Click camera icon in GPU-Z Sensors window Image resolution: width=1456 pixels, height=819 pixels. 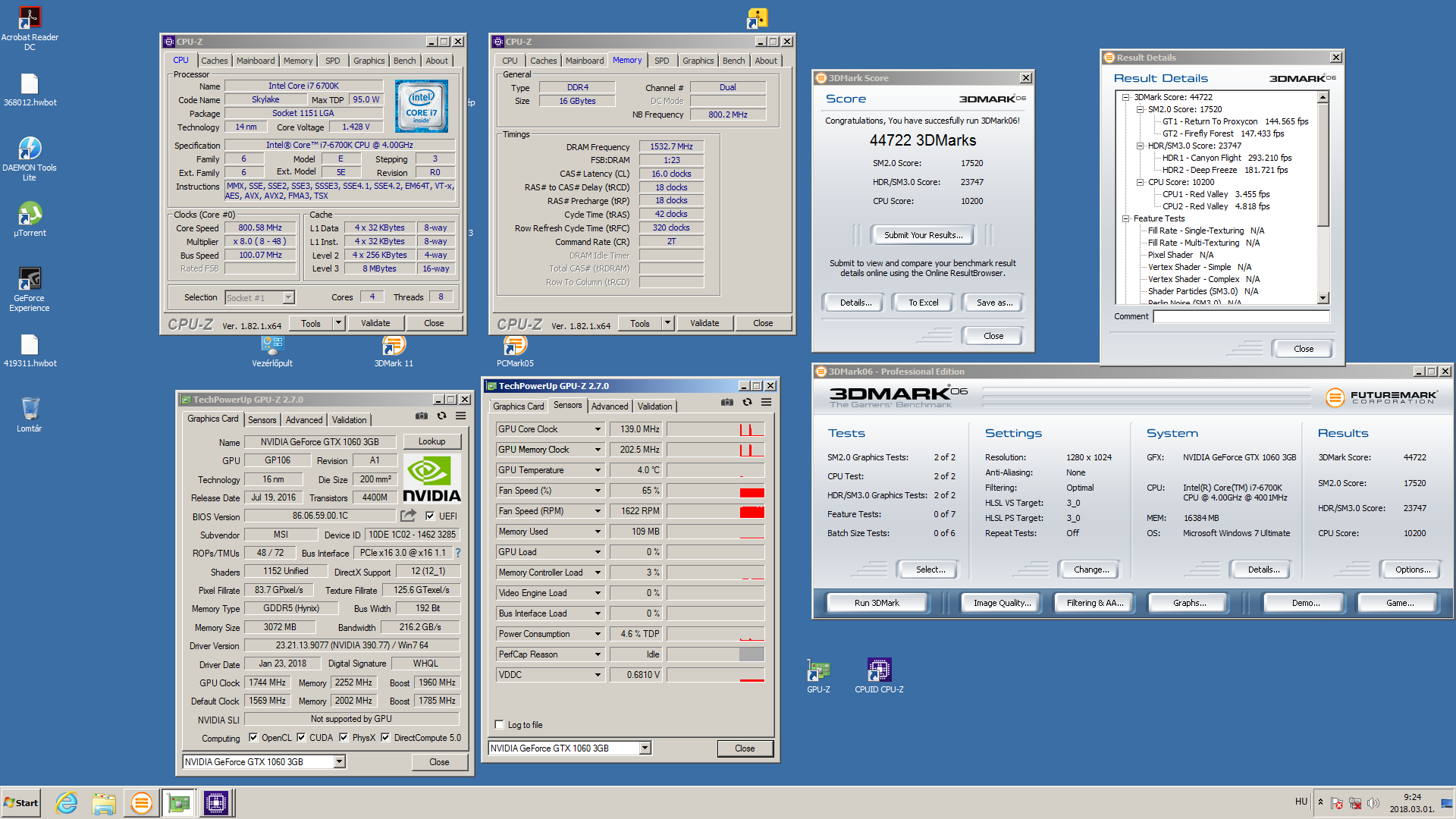[x=727, y=402]
